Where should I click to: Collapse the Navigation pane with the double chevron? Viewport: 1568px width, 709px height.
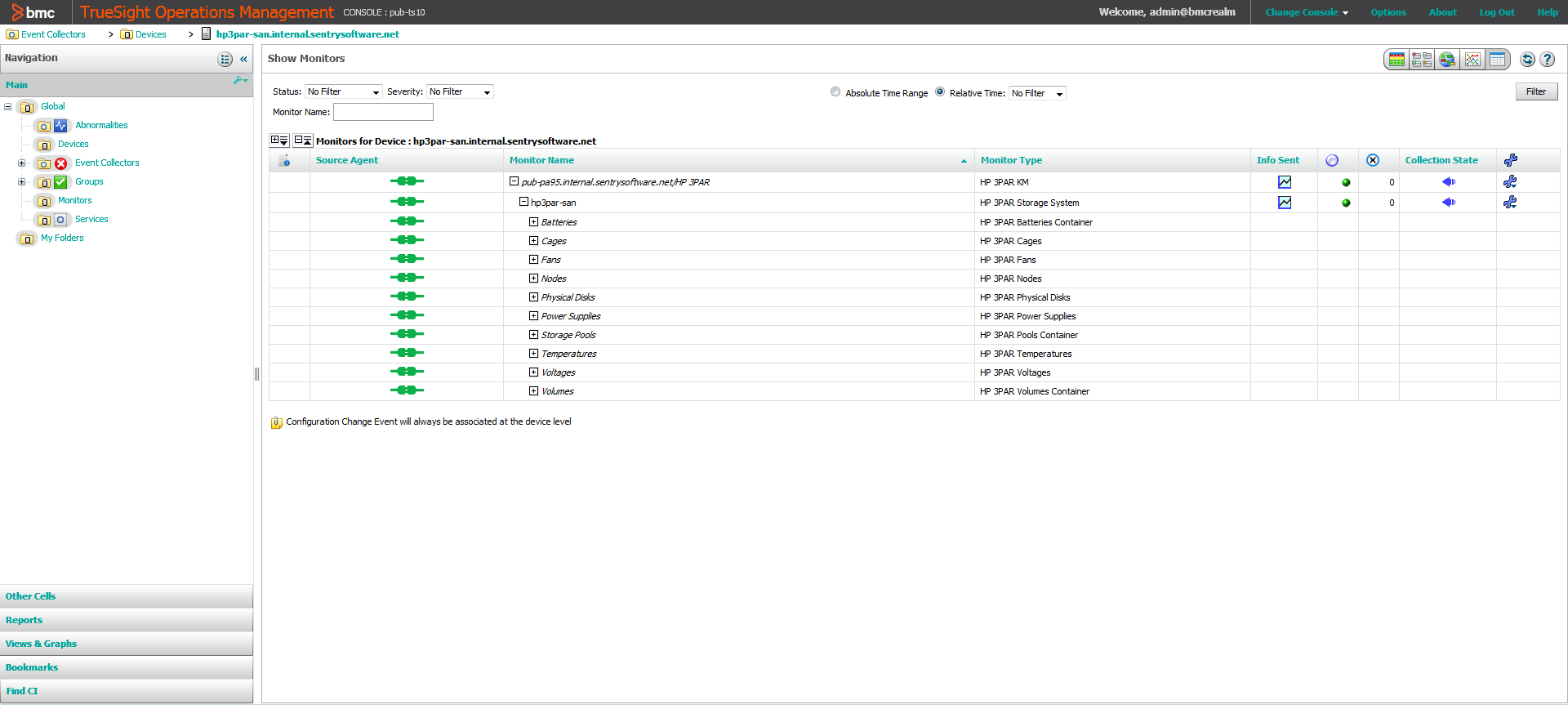243,59
